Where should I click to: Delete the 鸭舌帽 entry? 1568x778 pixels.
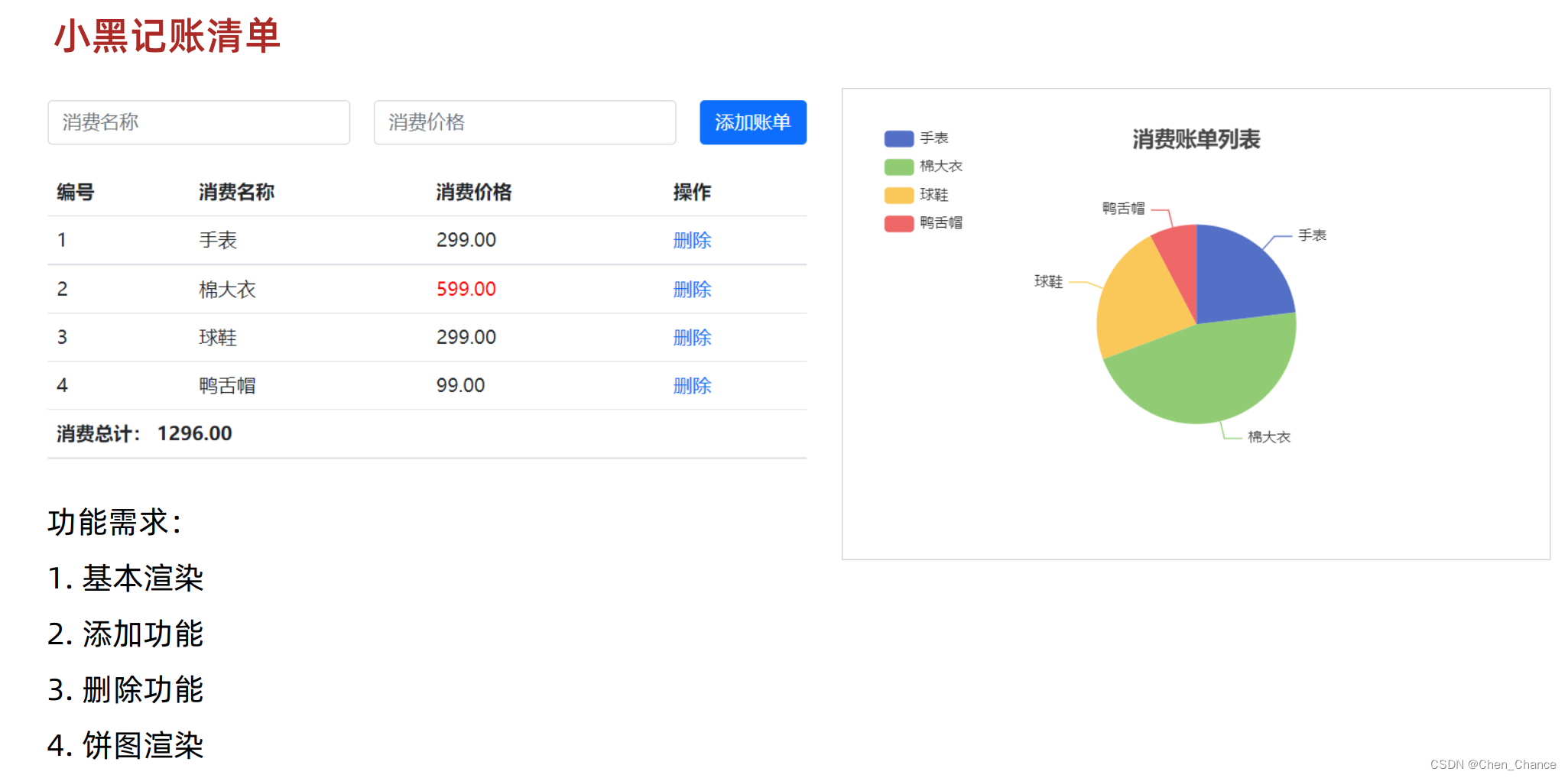coord(692,385)
